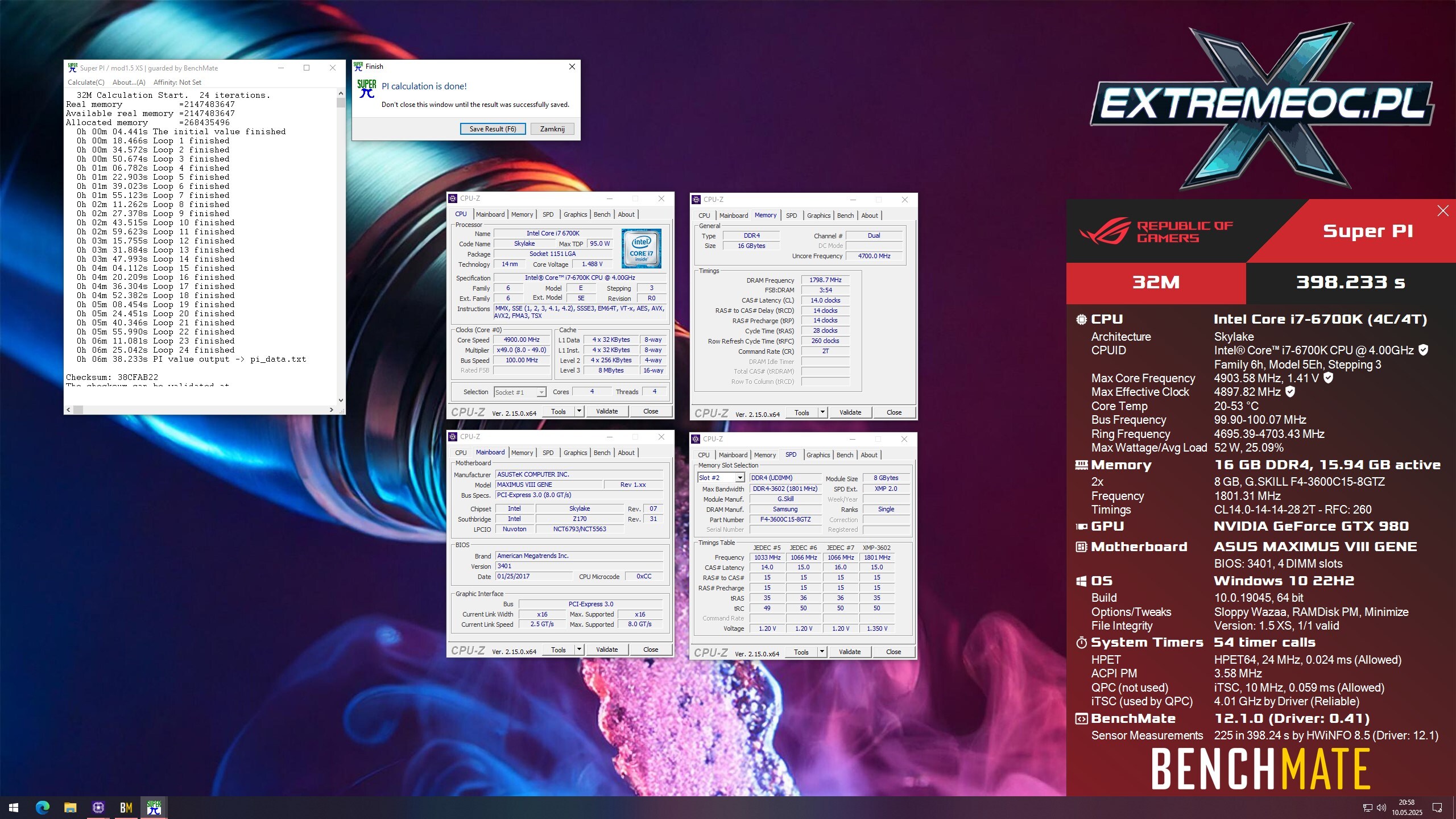This screenshot has height=819, width=1456.
Task: Open the BenchMate icon in the taskbar
Action: click(126, 808)
